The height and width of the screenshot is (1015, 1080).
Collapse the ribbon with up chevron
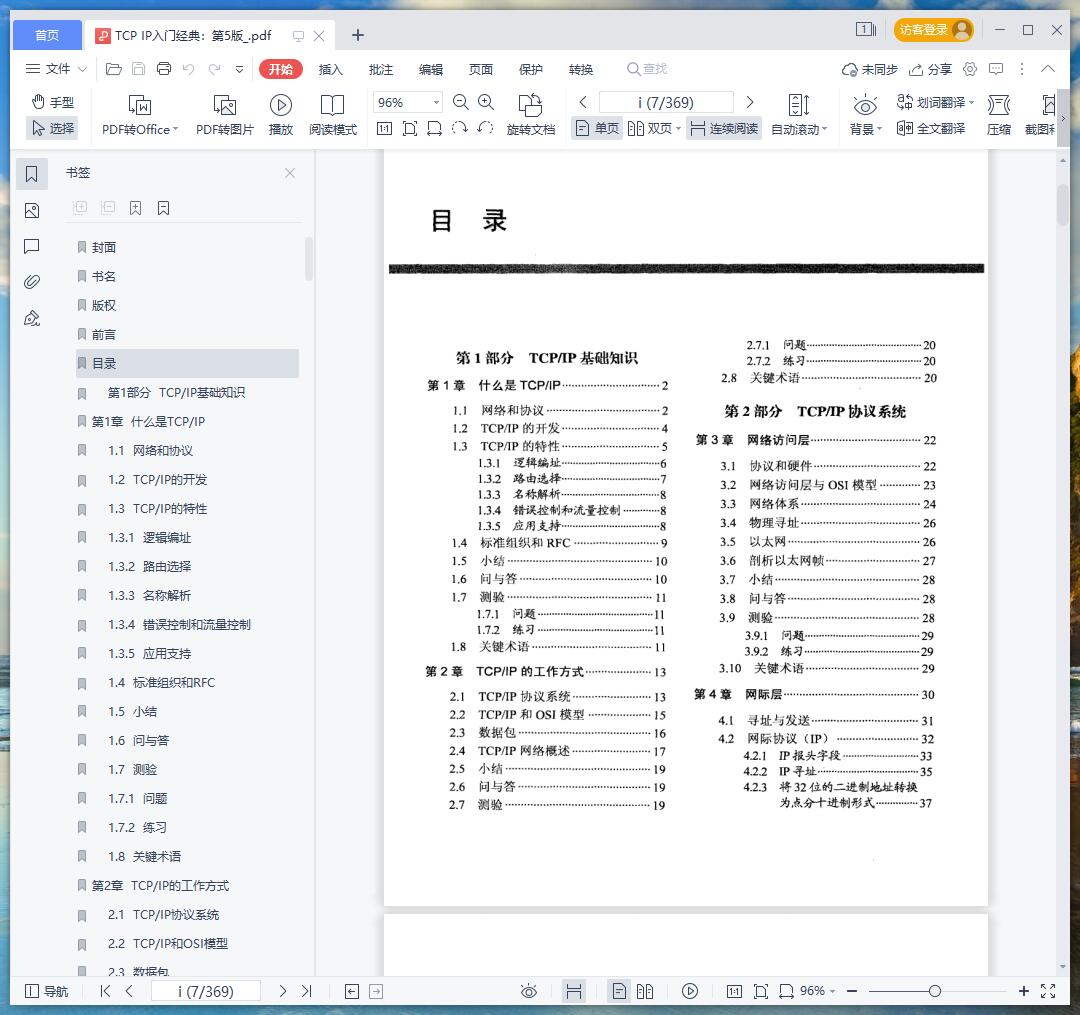click(x=1048, y=69)
